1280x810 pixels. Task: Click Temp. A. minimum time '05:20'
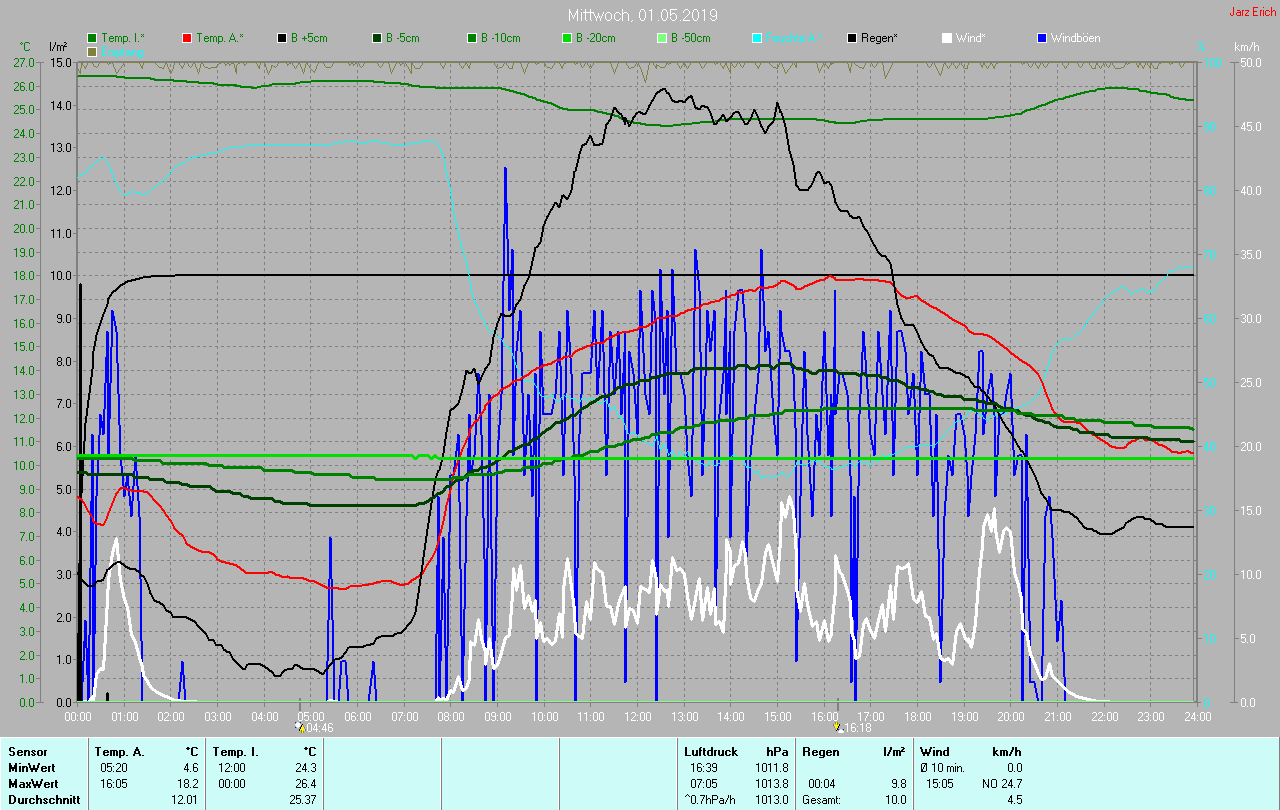pos(114,768)
